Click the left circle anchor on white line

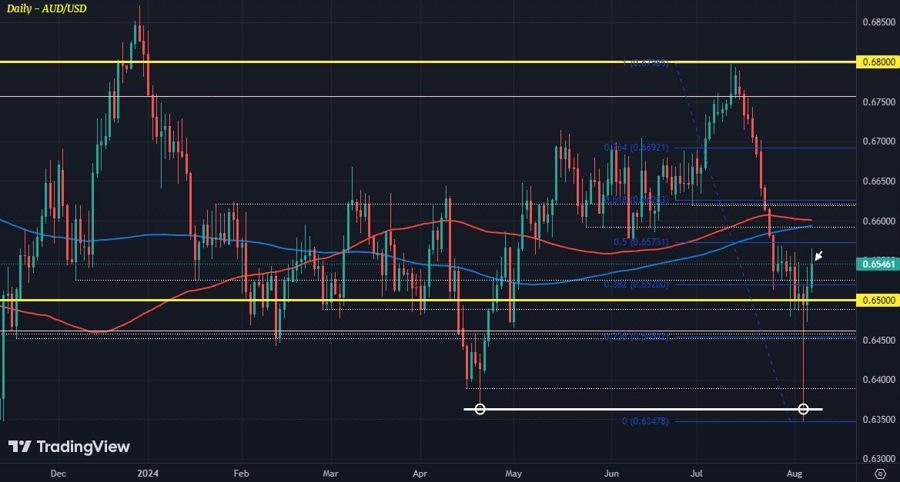480,409
